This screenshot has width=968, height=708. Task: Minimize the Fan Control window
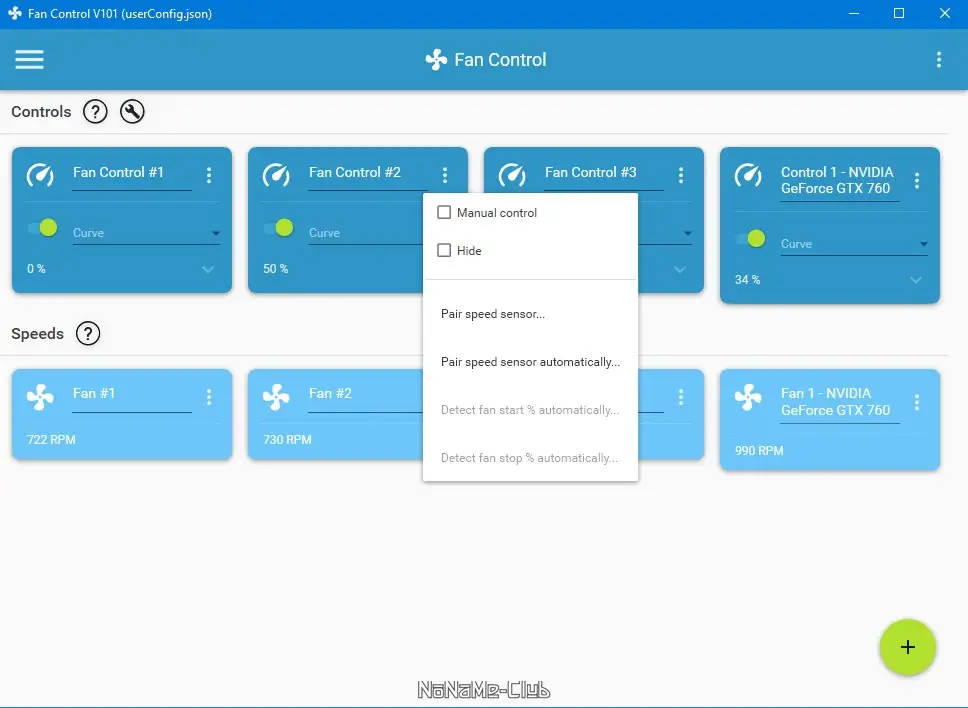[x=854, y=13]
